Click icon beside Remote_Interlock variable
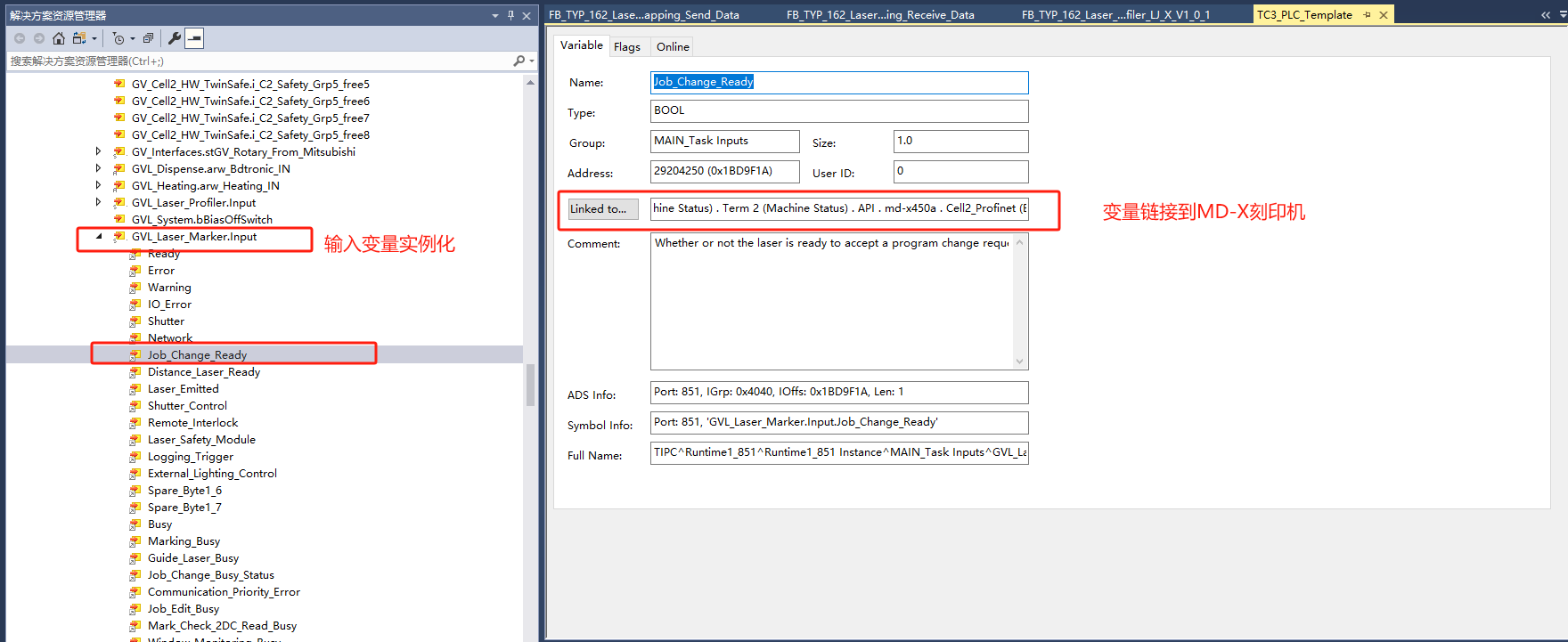 tap(135, 422)
